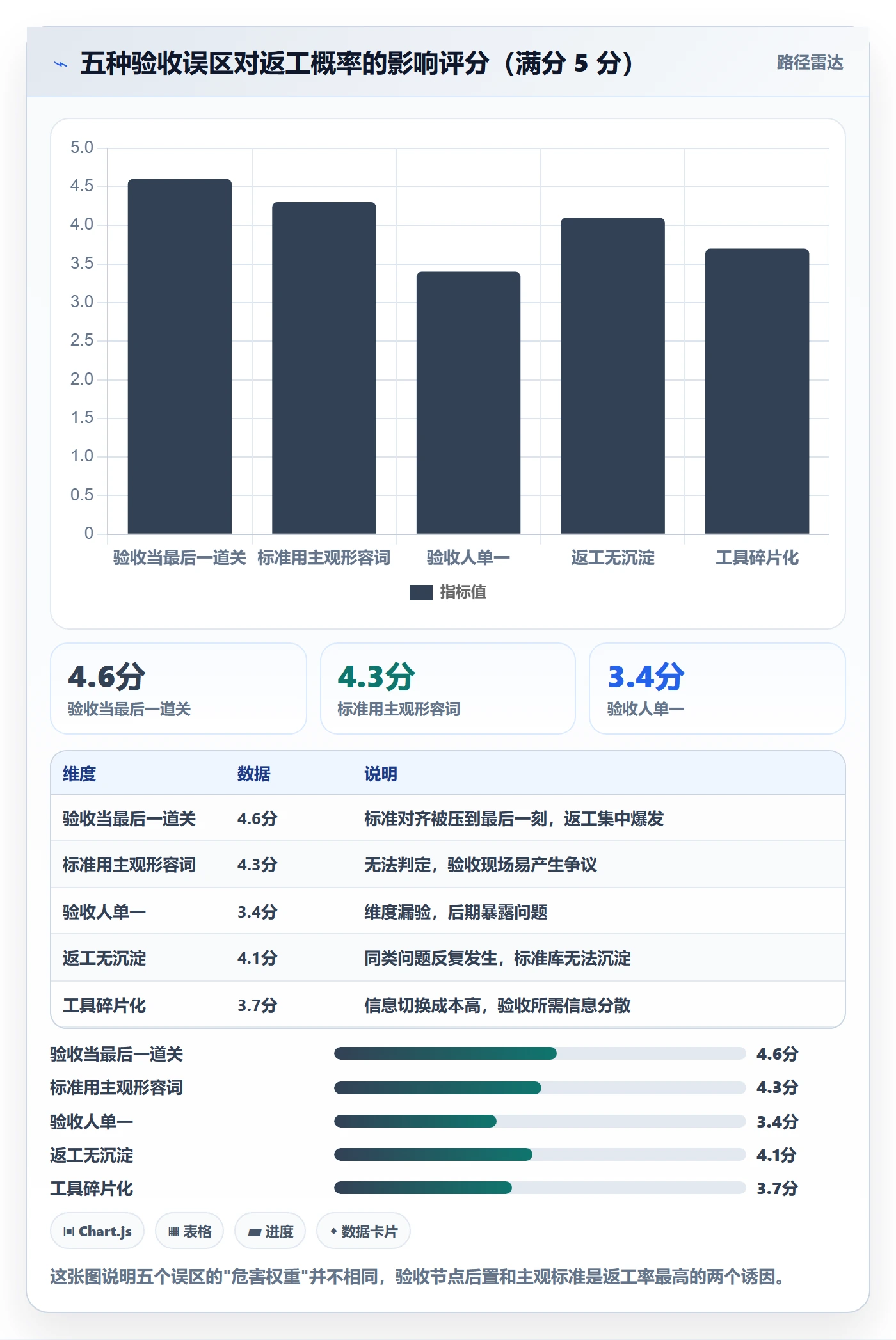Toggle the 指标值 legend swatch
This screenshot has width=896, height=1340.
(420, 593)
